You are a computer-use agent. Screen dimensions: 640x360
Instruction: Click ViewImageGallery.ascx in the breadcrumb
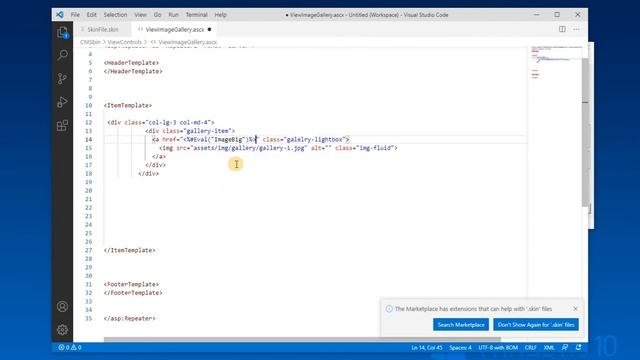click(187, 42)
